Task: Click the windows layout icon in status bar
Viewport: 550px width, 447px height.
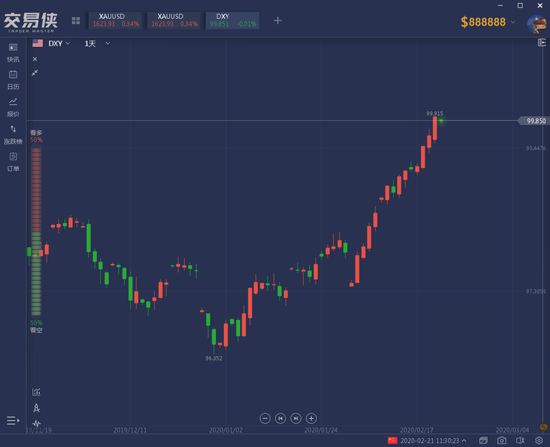Action: tap(483, 440)
